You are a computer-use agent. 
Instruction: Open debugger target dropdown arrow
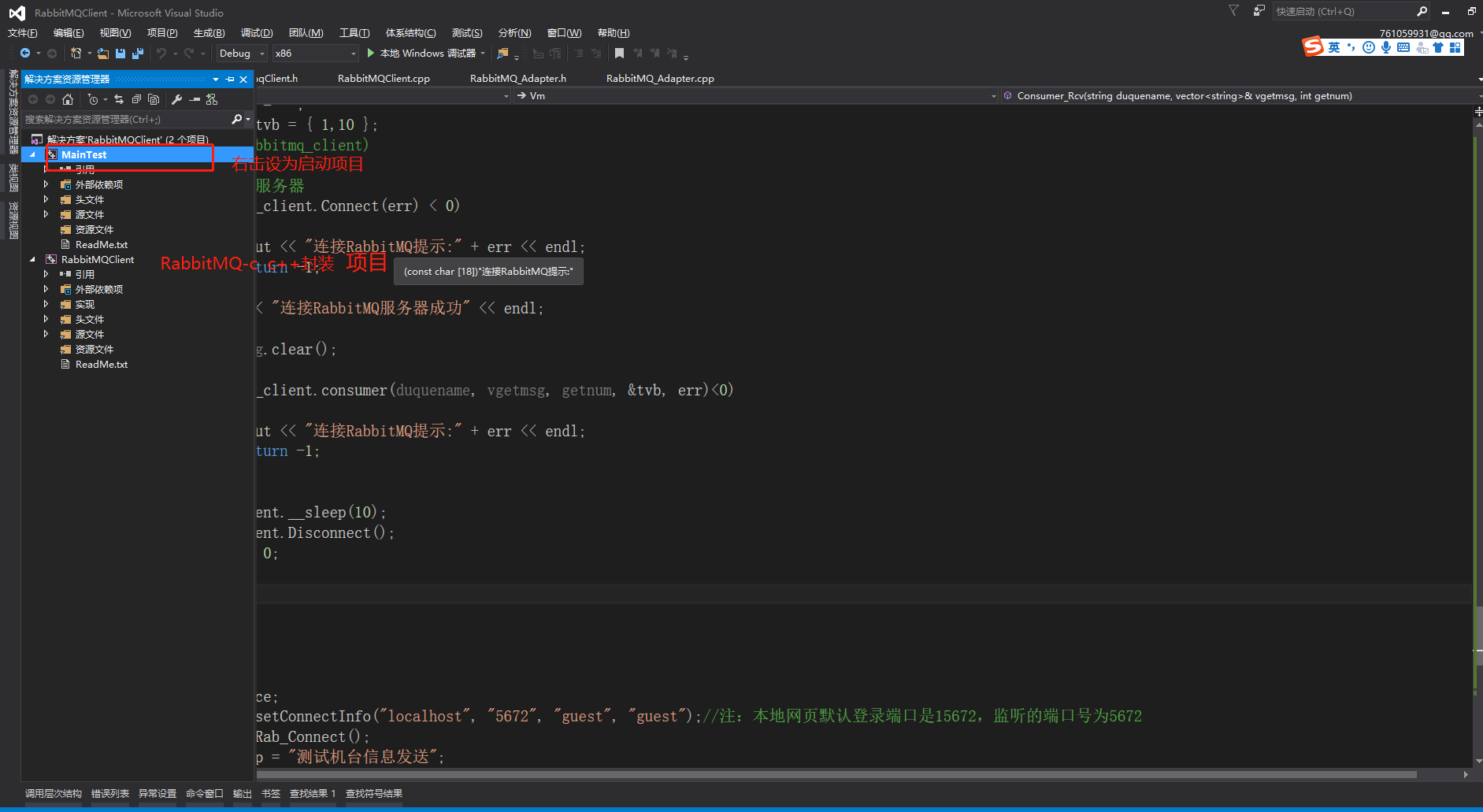pyautogui.click(x=483, y=54)
